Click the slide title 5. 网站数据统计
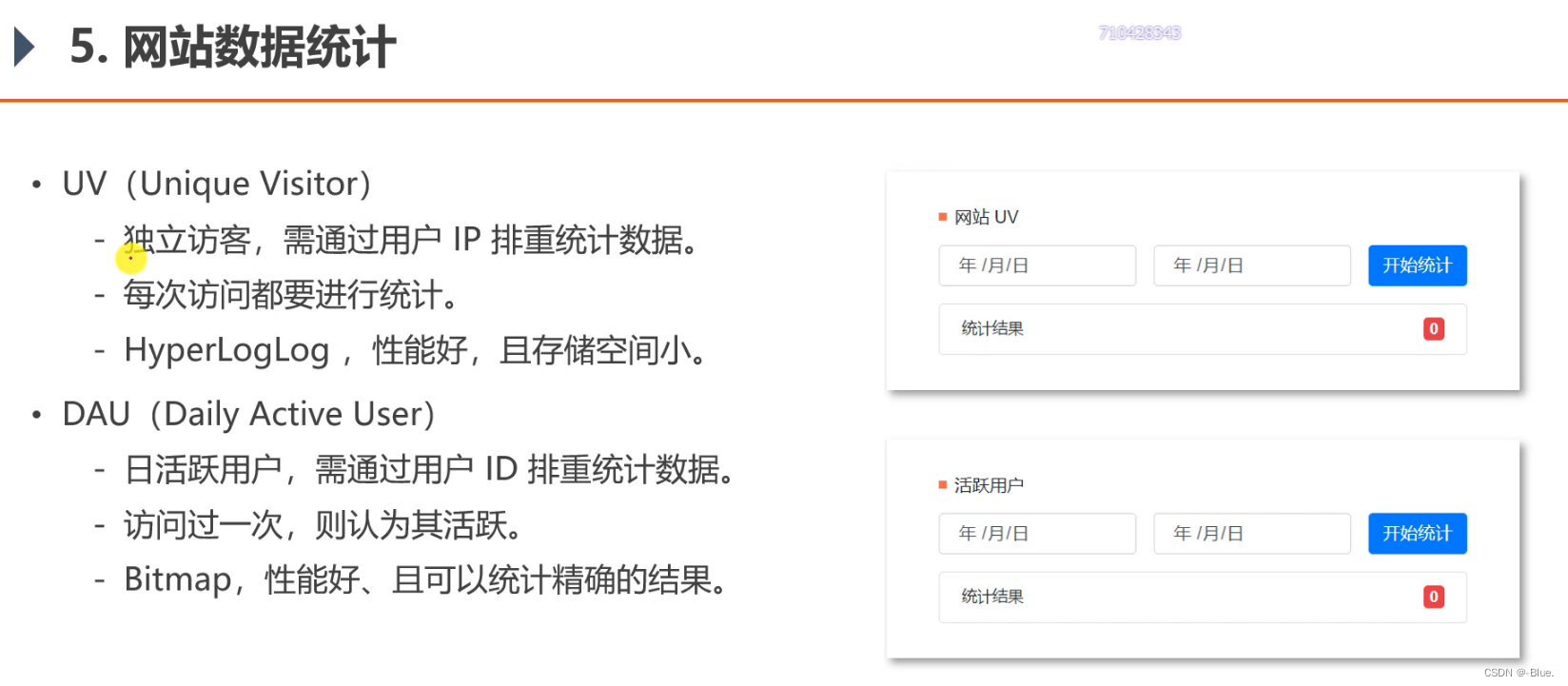The width and height of the screenshot is (1568, 686). pyautogui.click(x=233, y=47)
